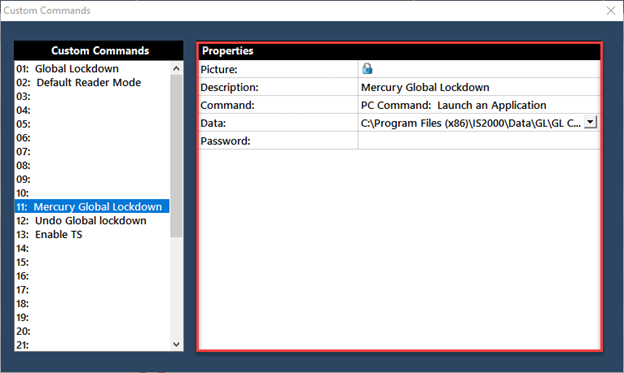Click the Description value Mercury Global Lockdown
The height and width of the screenshot is (373, 624).
click(x=425, y=87)
